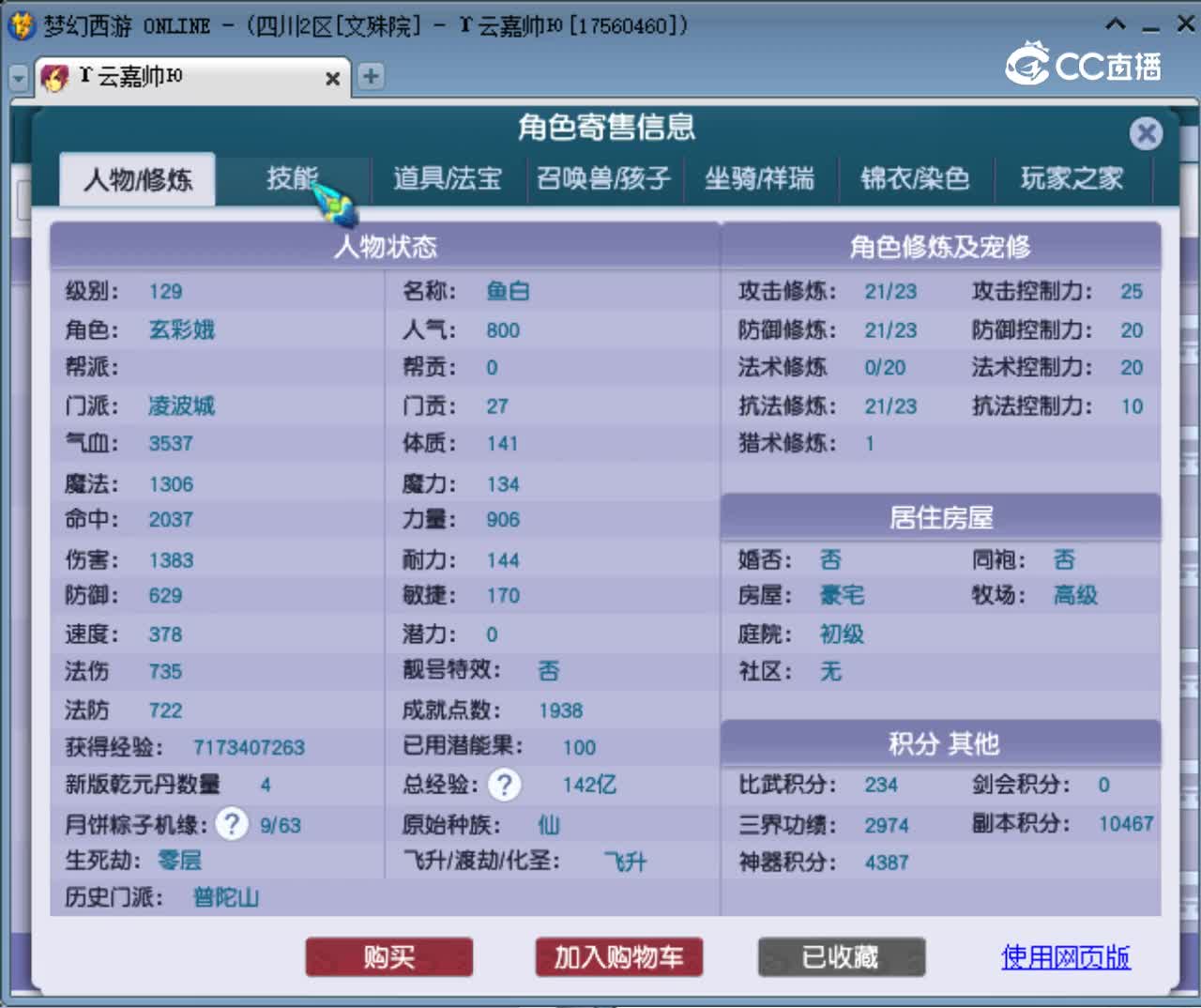
Task: Click the 居住房屋 section header
Action: [x=941, y=517]
